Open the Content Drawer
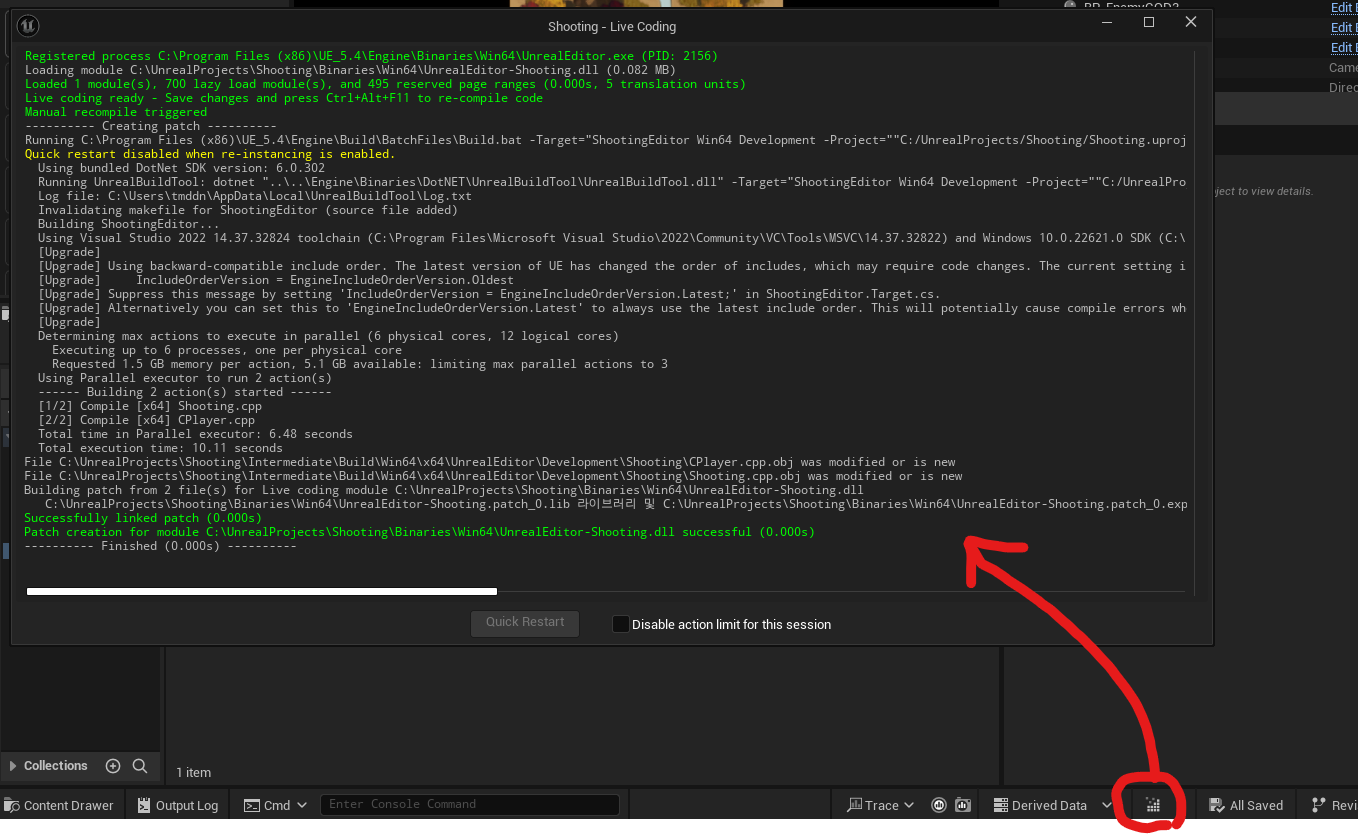The width and height of the screenshot is (1358, 836). [x=59, y=805]
